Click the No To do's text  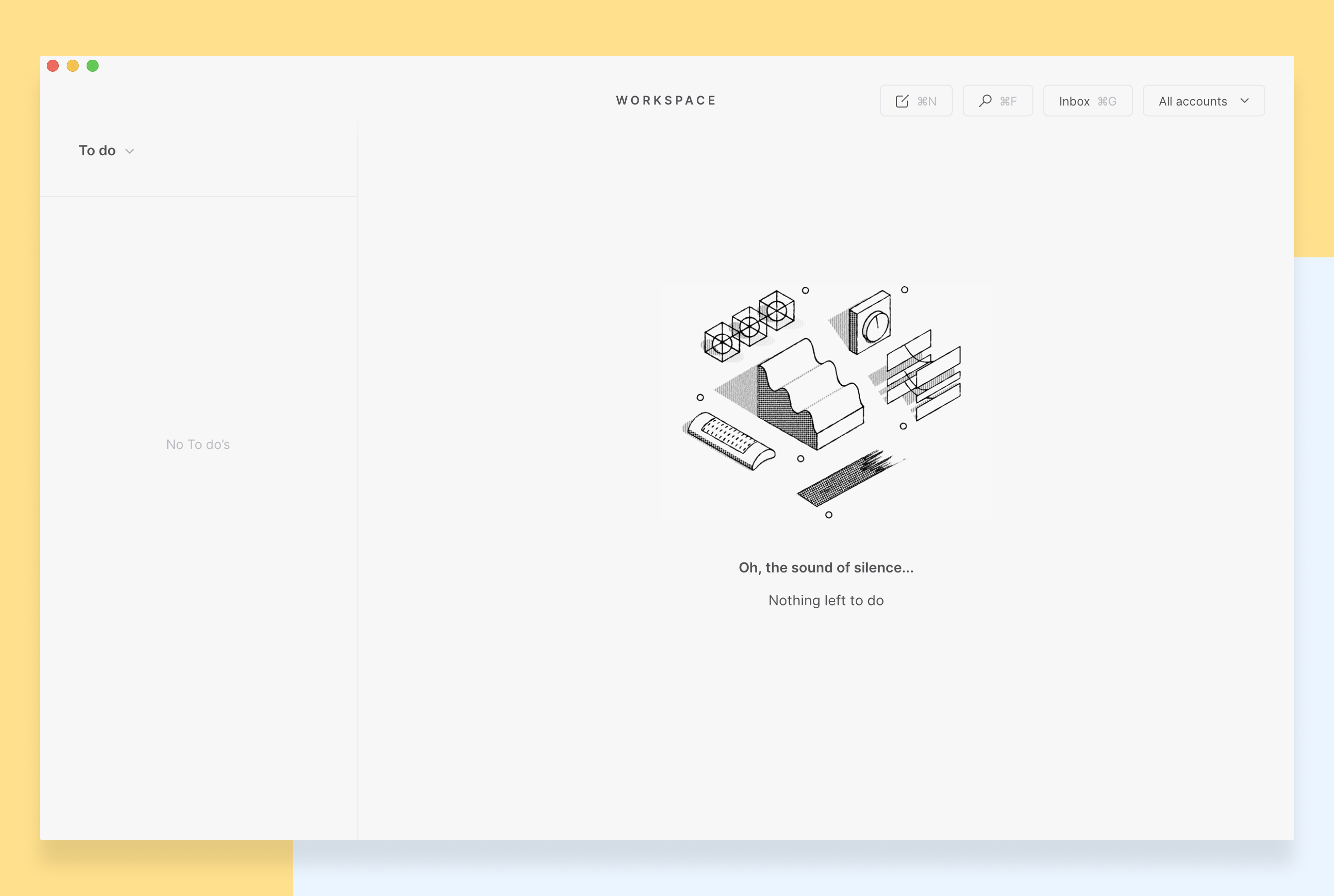pyautogui.click(x=198, y=445)
